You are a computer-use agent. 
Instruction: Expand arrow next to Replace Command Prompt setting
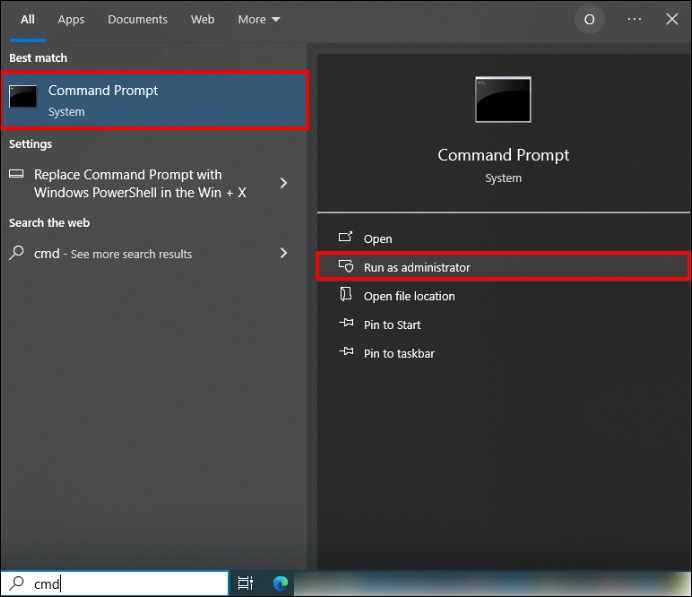click(x=283, y=183)
